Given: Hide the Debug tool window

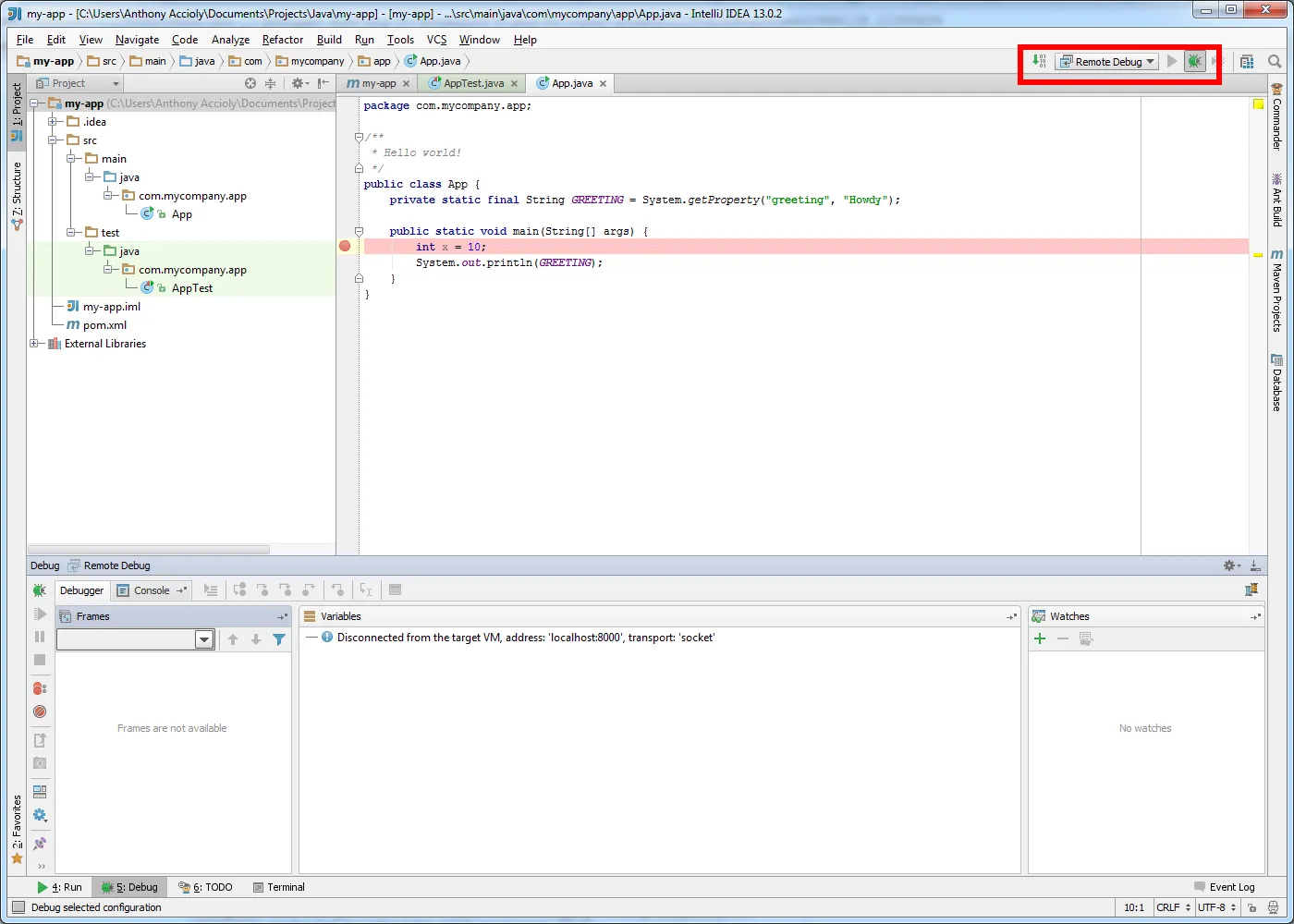Looking at the screenshot, I should tap(1255, 565).
